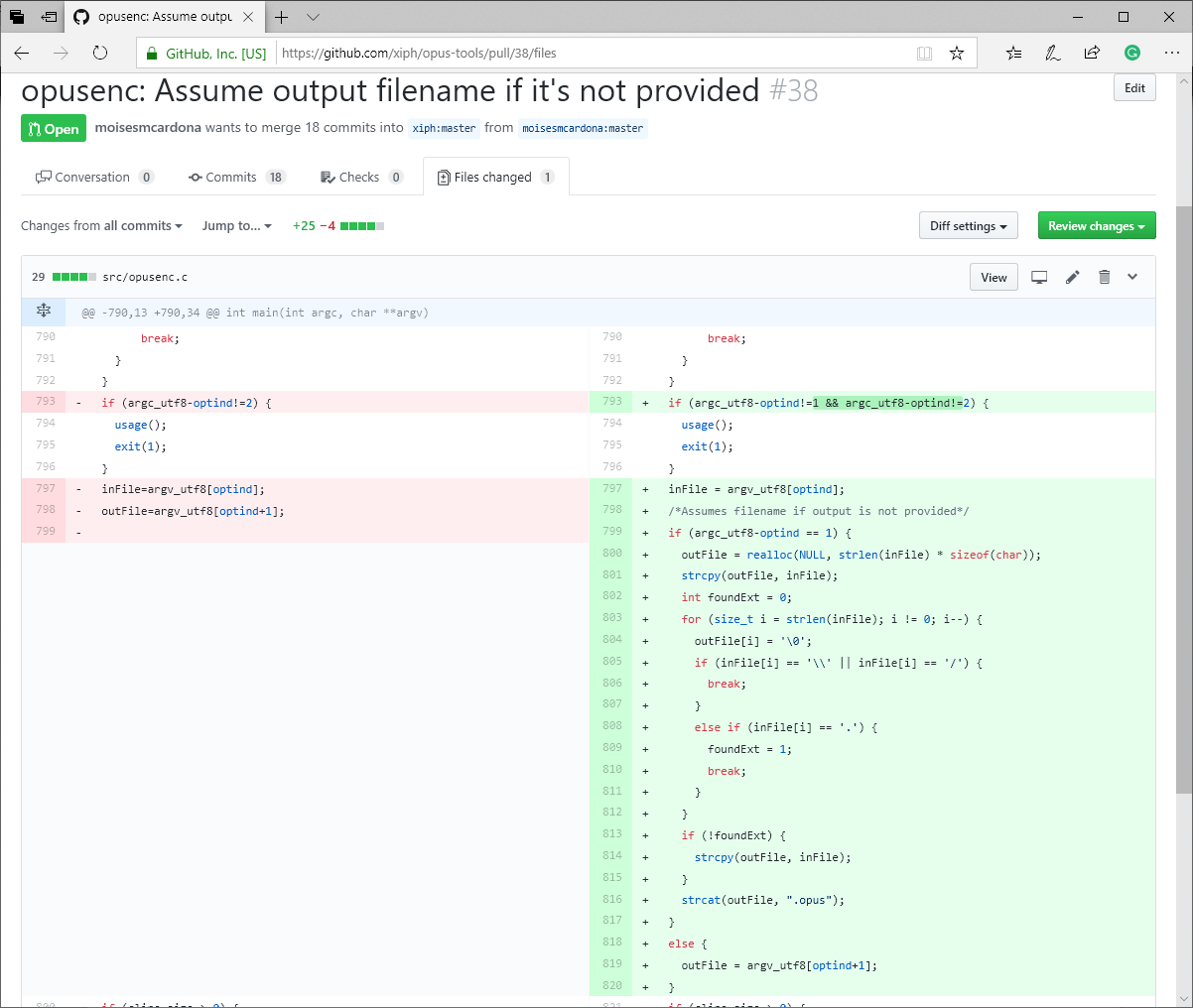The image size is (1193, 1008).
Task: Click line number 816 in the right pane
Action: pyautogui.click(x=612, y=899)
